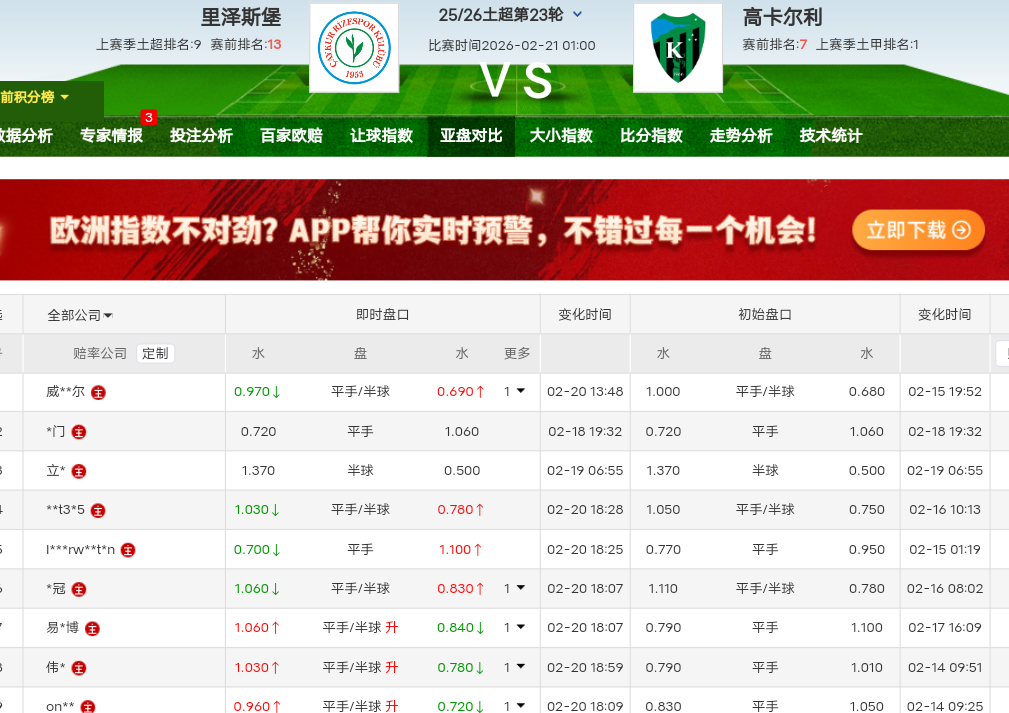The image size is (1009, 713).
Task: Expand more odds for 易*博 row
Action: 514,628
